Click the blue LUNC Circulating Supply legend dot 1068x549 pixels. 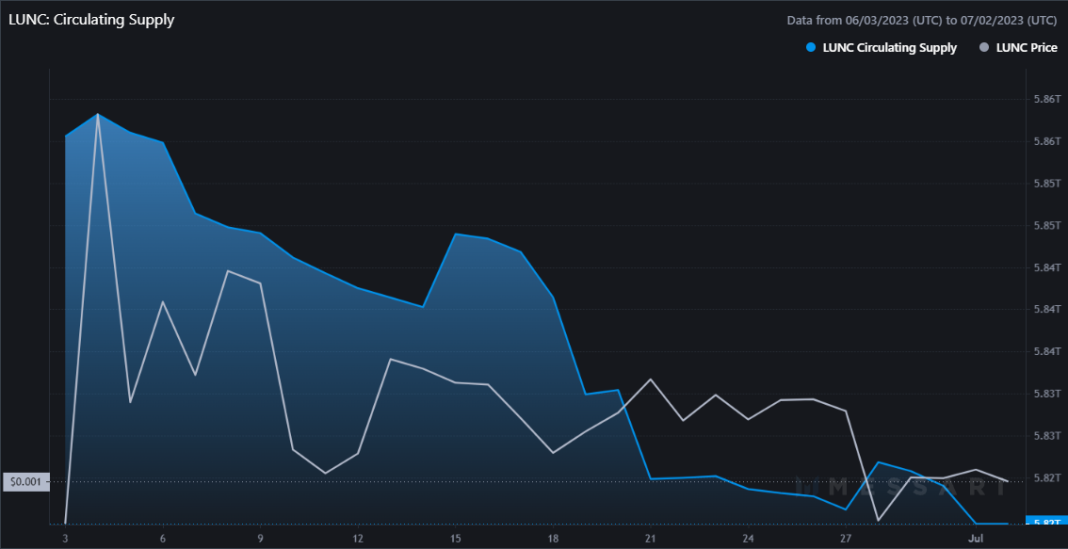pyautogui.click(x=811, y=48)
